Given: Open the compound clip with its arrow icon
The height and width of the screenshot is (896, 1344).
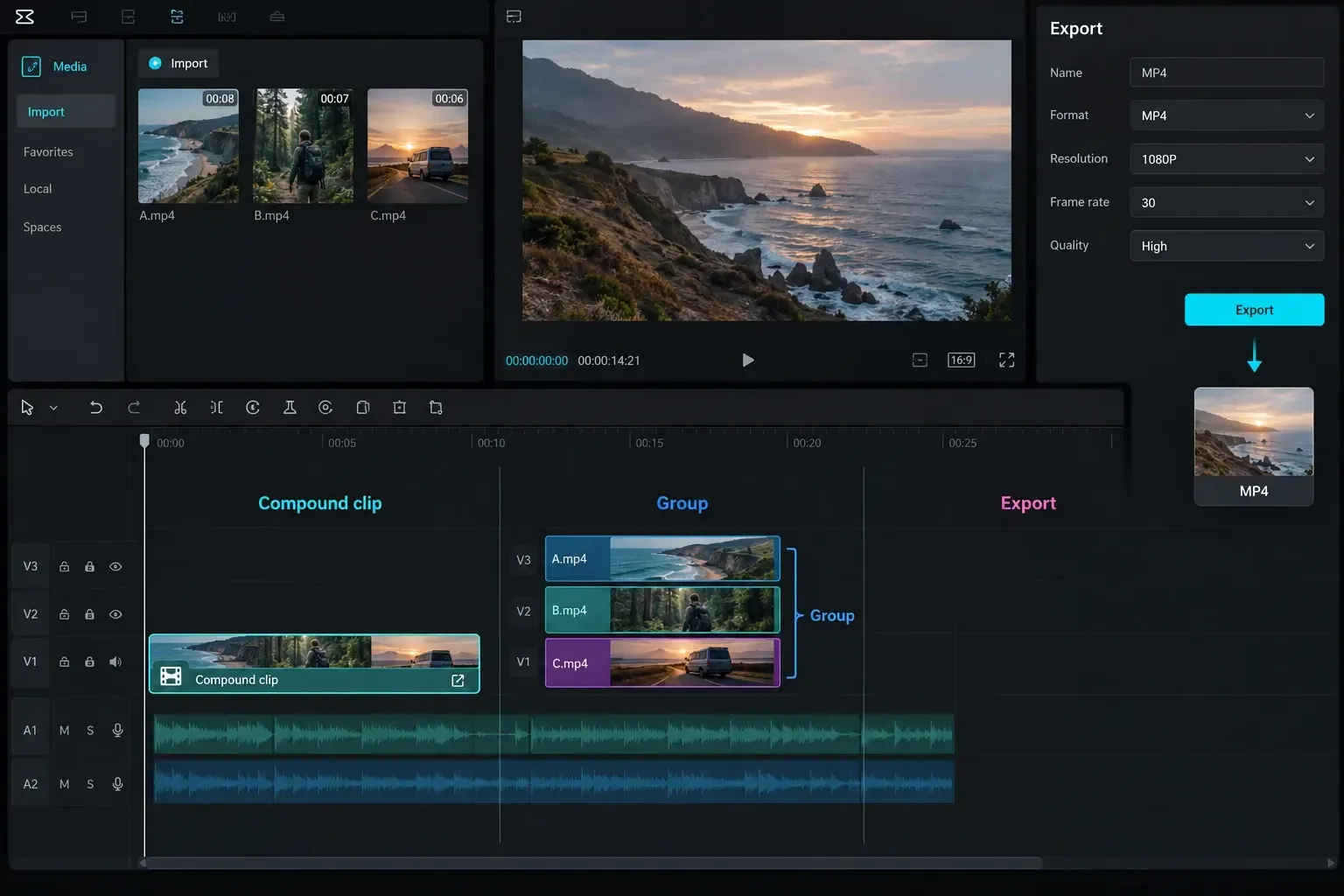Looking at the screenshot, I should [458, 680].
